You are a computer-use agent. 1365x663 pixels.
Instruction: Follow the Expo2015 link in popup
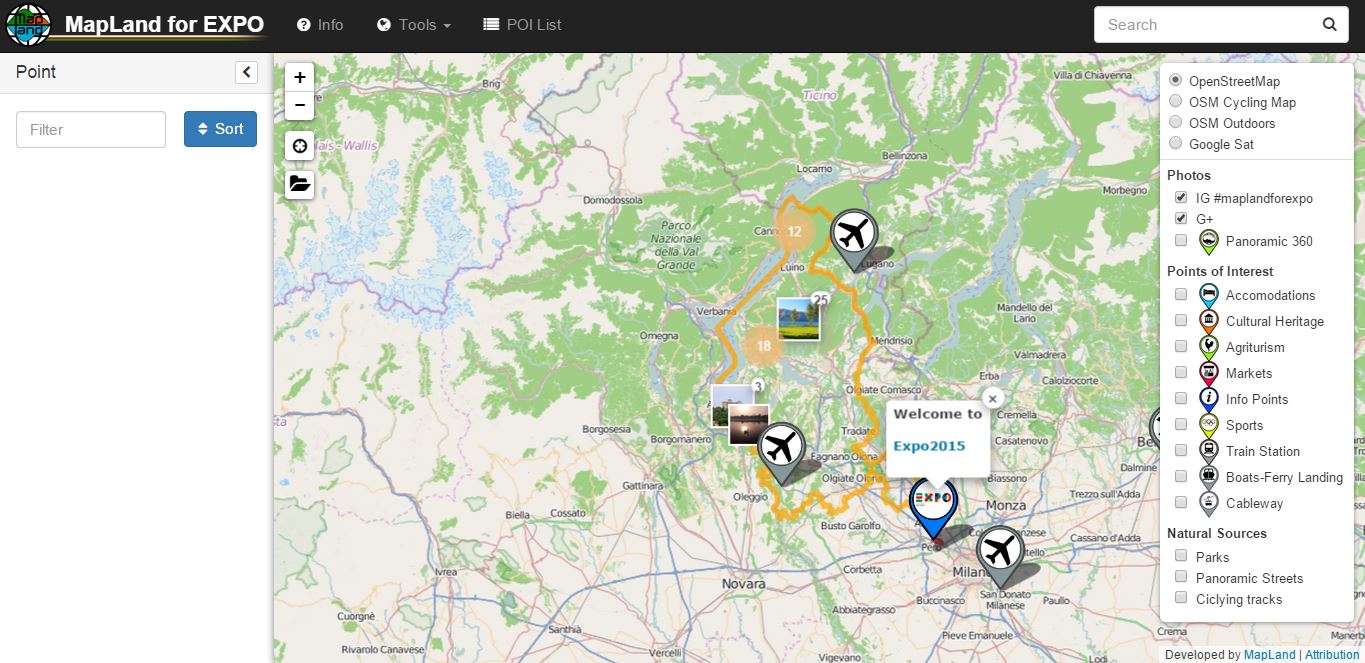tap(929, 445)
